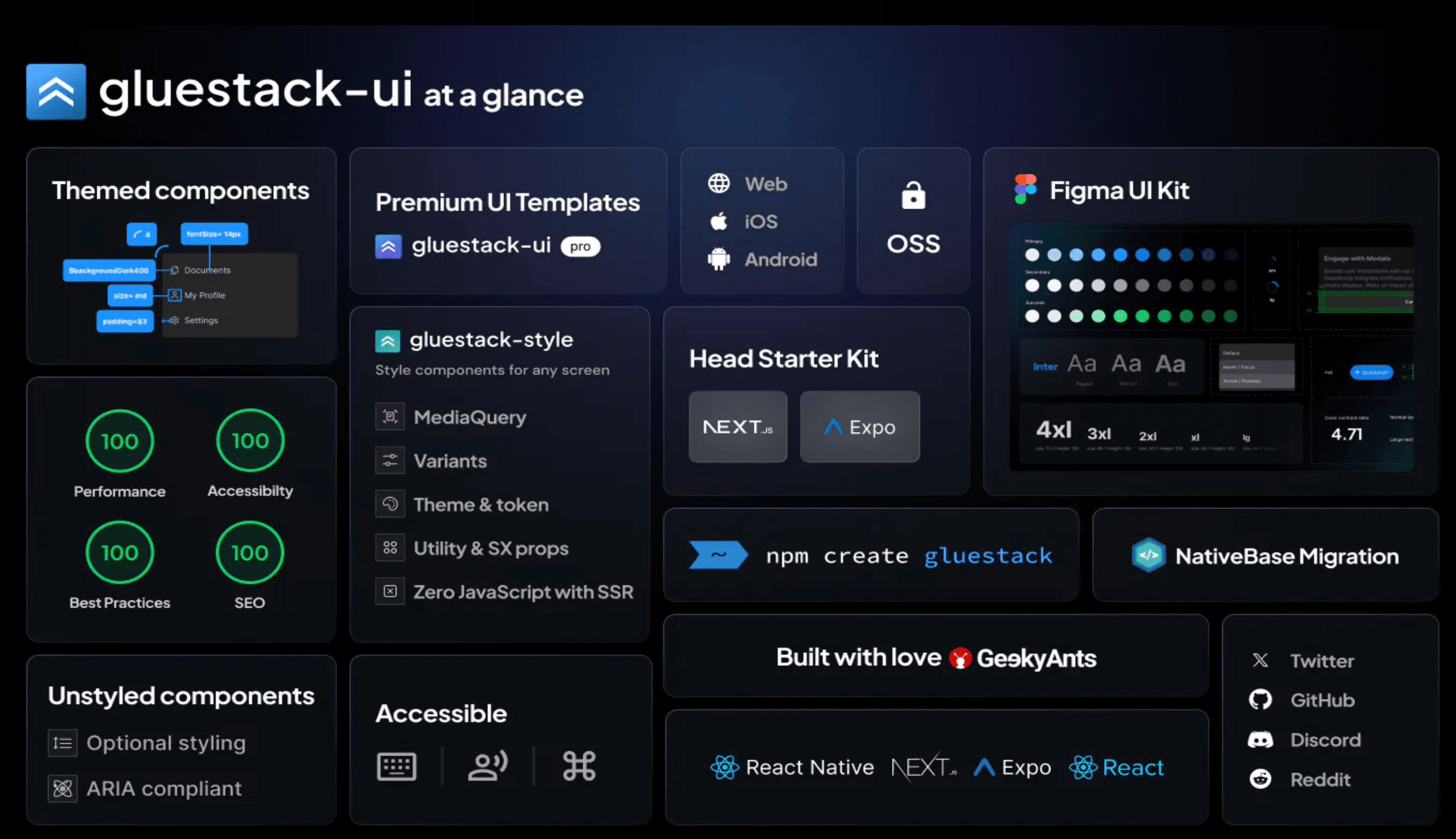Click the command key symbol icon

point(579,766)
